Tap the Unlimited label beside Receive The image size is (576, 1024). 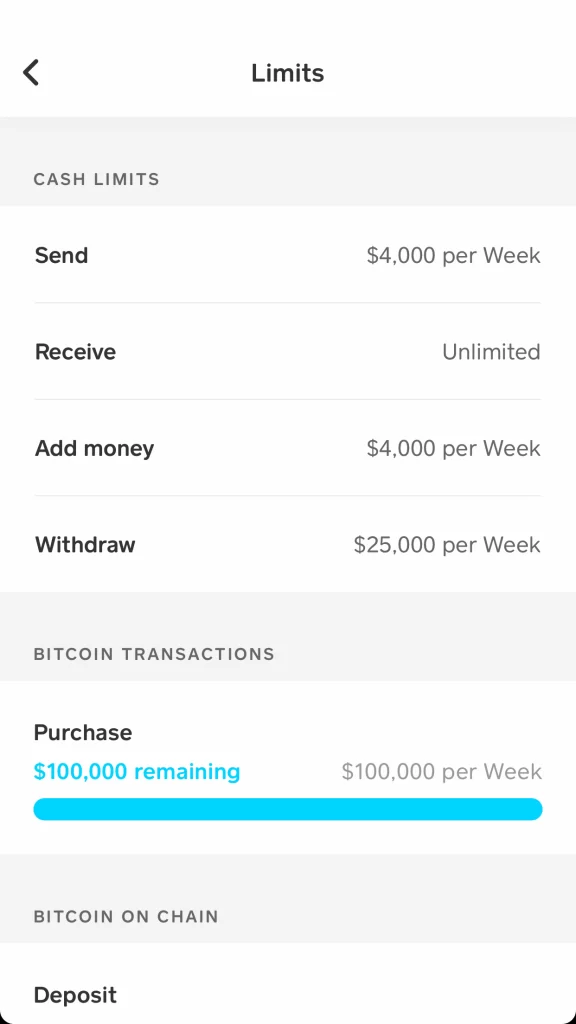[491, 351]
